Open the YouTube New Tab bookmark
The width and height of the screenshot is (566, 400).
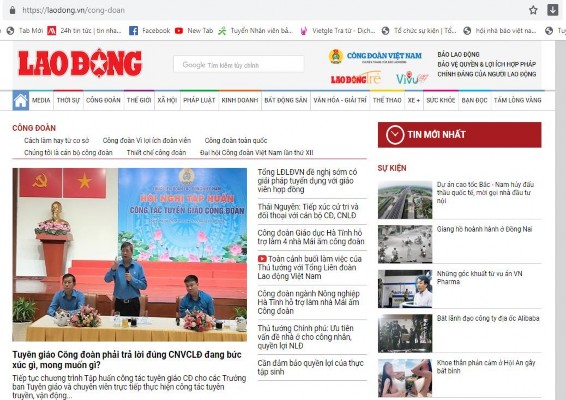194,31
